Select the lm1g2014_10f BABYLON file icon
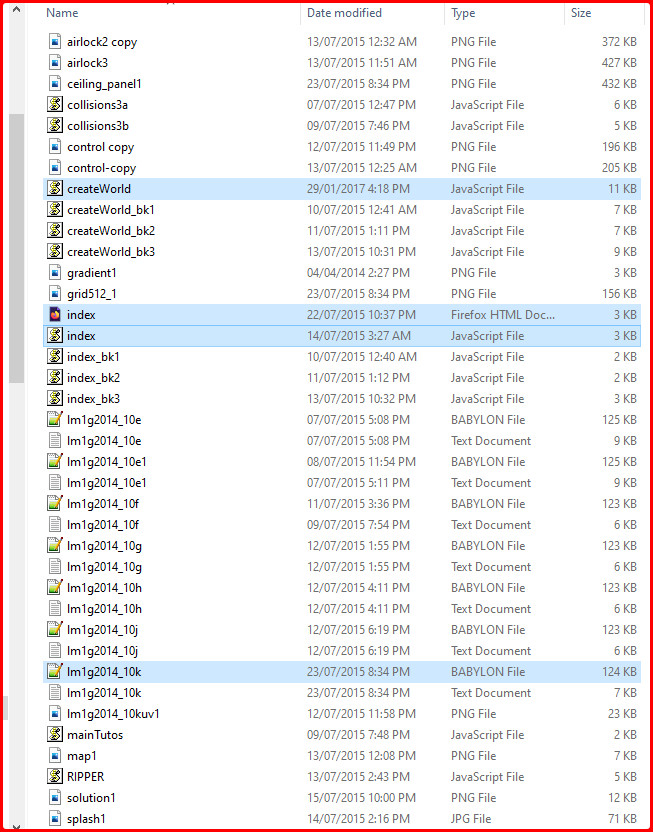 point(55,504)
